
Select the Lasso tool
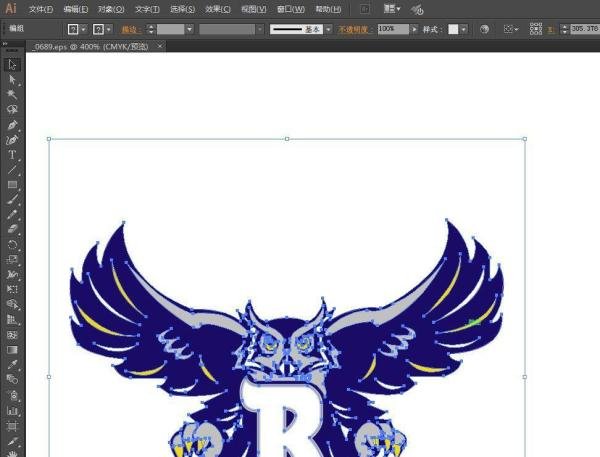[12, 110]
